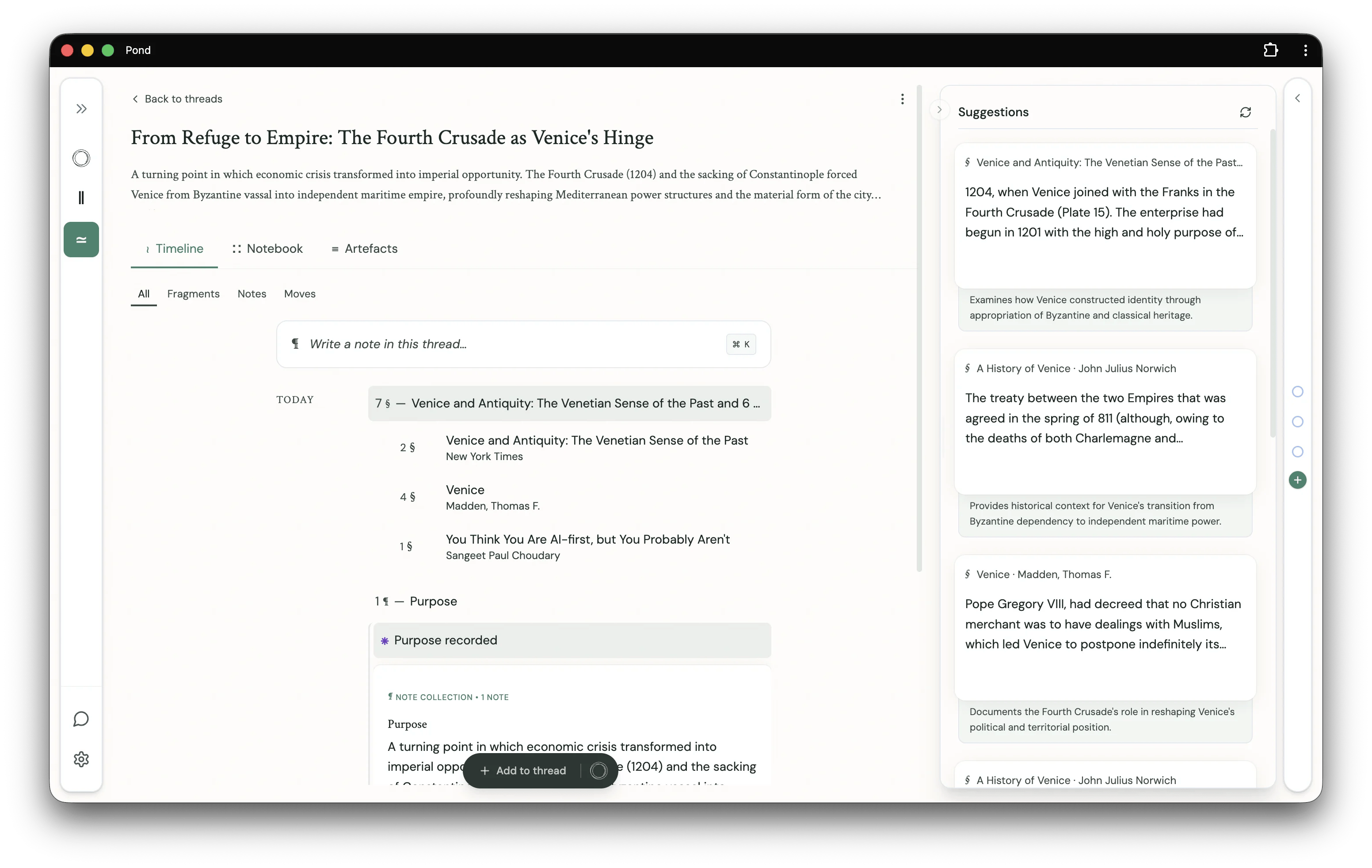Expand the left sidebar with double chevron
The image size is (1372, 868).
coord(81,109)
